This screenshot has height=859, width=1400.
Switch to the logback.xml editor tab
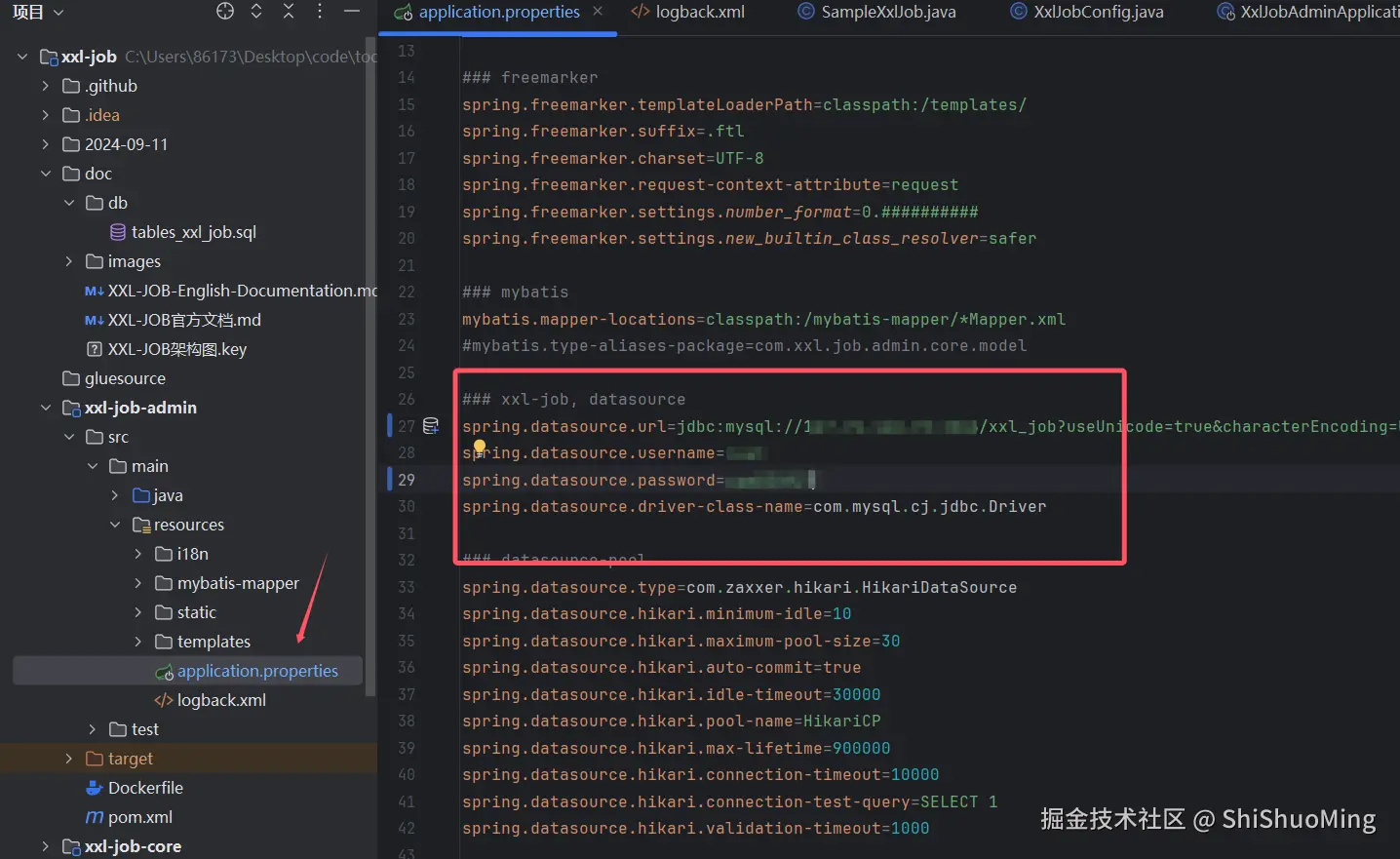click(688, 12)
